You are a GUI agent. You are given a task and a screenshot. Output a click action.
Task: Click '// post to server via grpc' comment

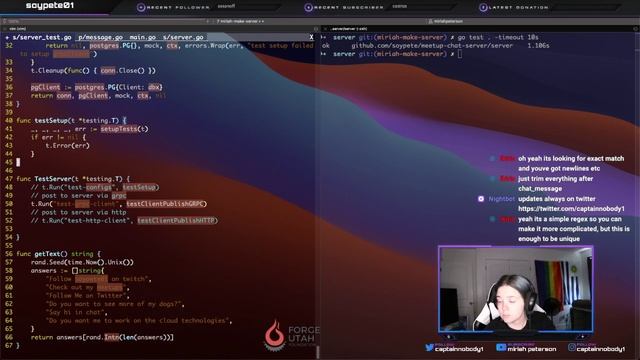coord(79,196)
